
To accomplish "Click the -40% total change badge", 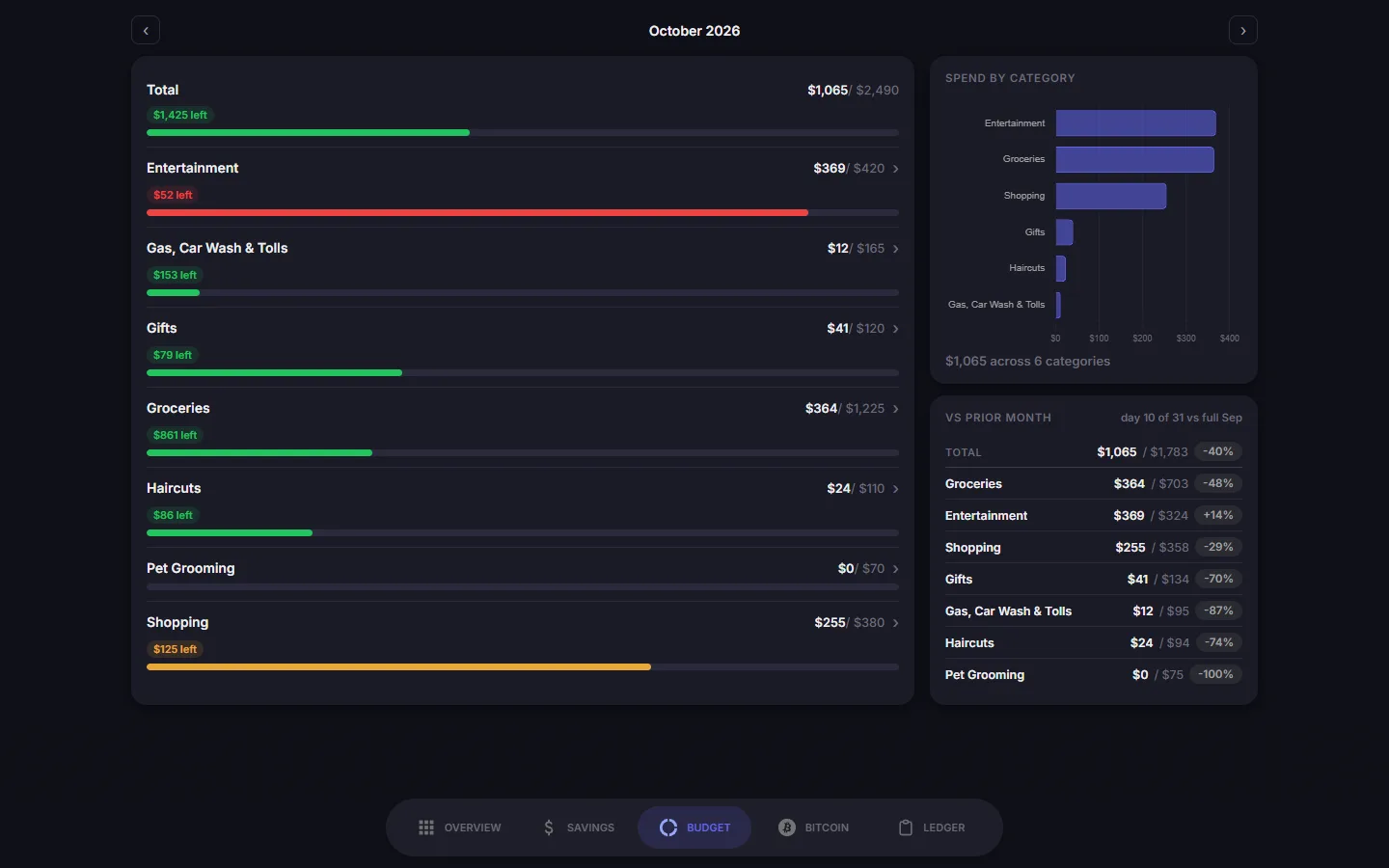I will click(1218, 451).
